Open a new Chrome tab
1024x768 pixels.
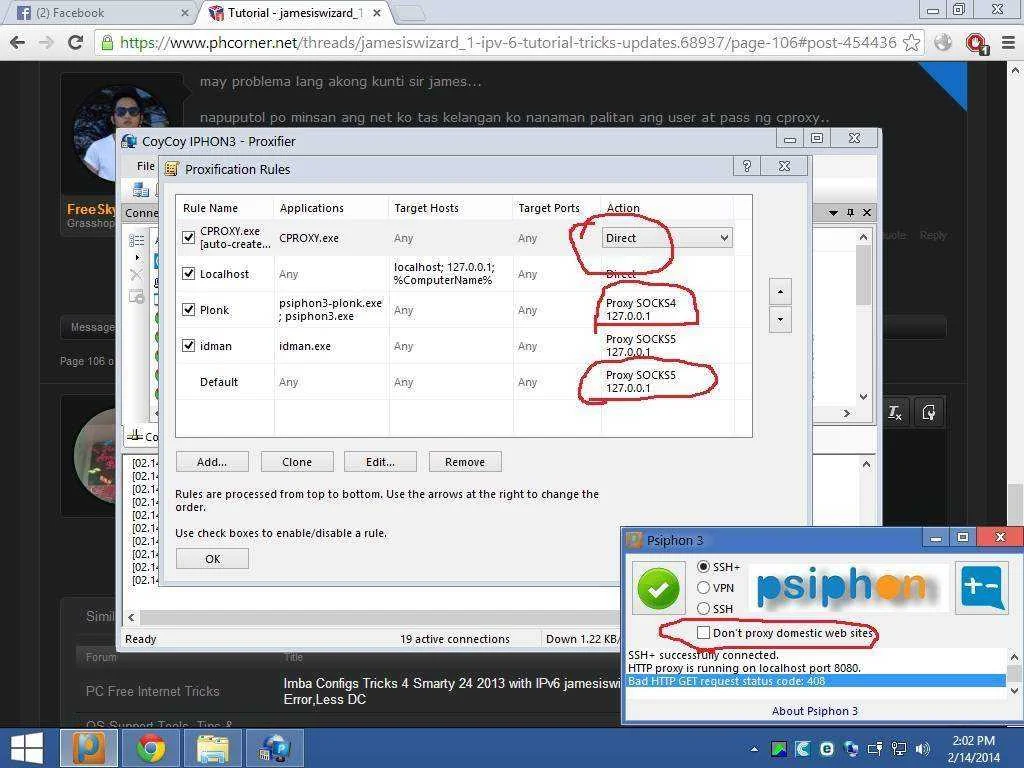coord(410,13)
